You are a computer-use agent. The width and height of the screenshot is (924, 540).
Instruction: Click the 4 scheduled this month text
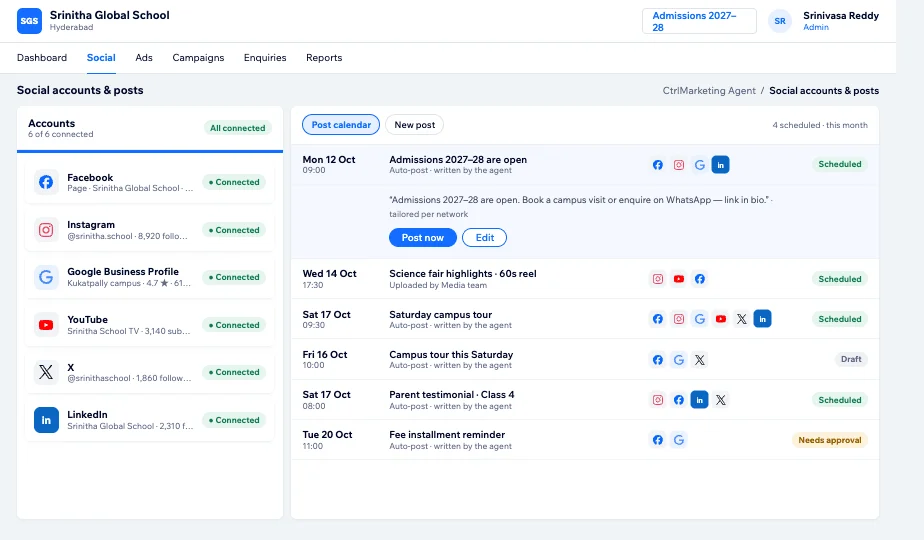pyautogui.click(x=820, y=125)
